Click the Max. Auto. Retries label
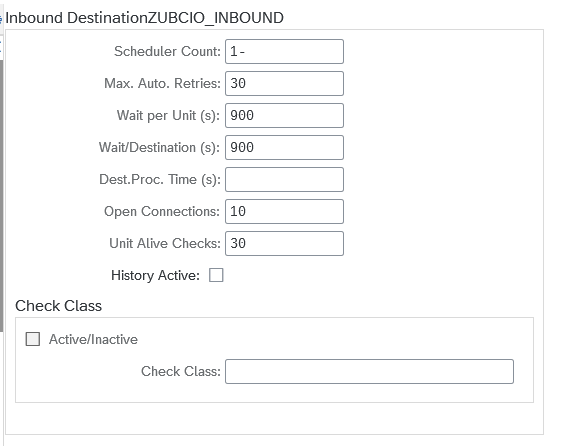570x446 pixels. pyautogui.click(x=162, y=83)
